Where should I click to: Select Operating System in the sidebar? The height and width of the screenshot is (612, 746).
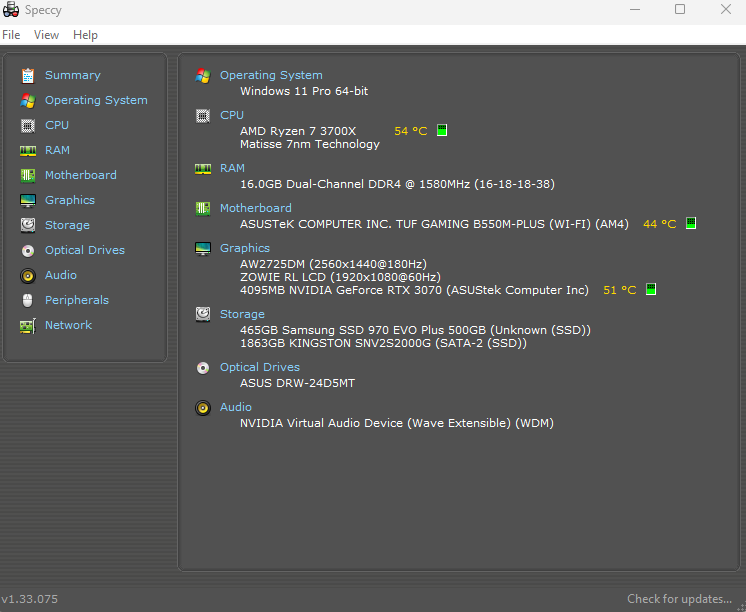[96, 100]
